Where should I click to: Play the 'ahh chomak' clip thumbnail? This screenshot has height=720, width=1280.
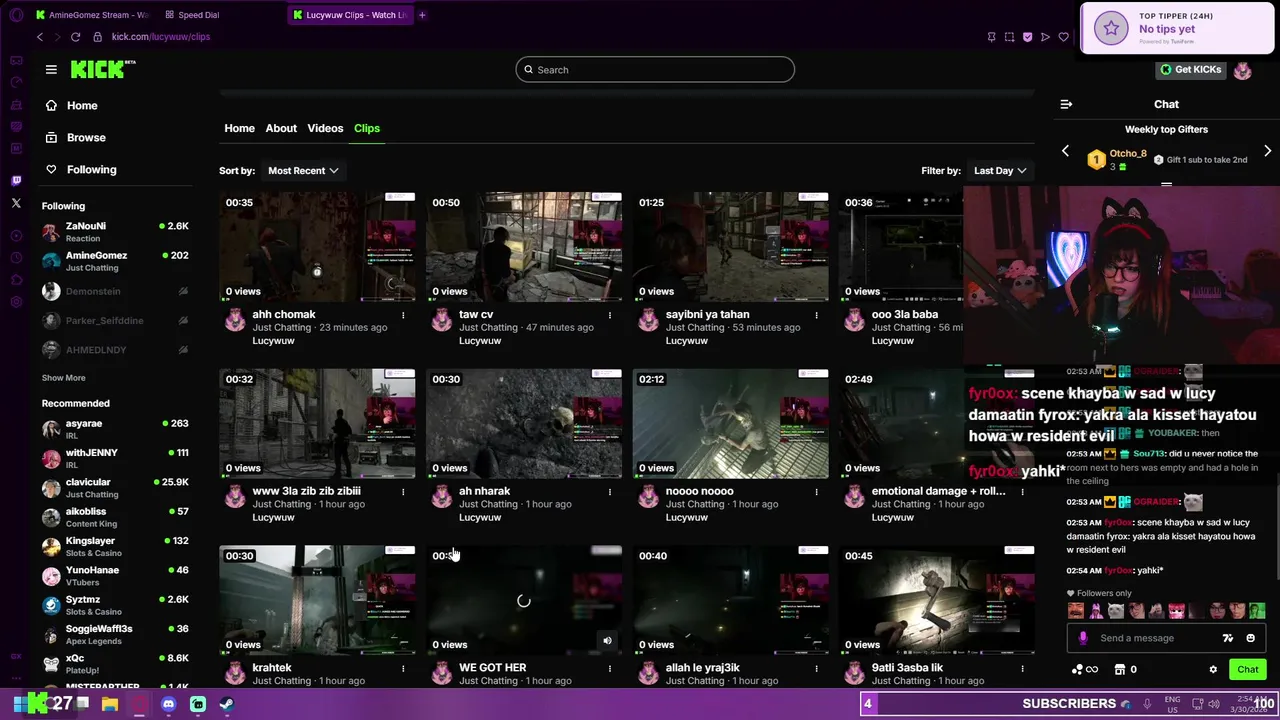tap(317, 247)
